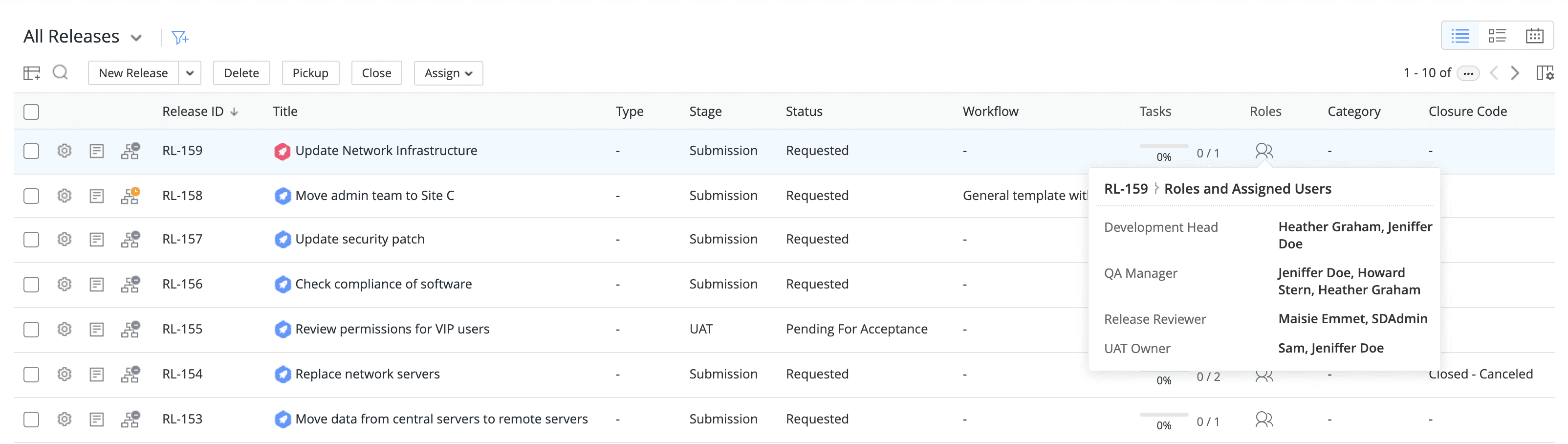Open the New Release dropdown arrow
Viewport: 1568px width, 444px height.
coord(190,73)
